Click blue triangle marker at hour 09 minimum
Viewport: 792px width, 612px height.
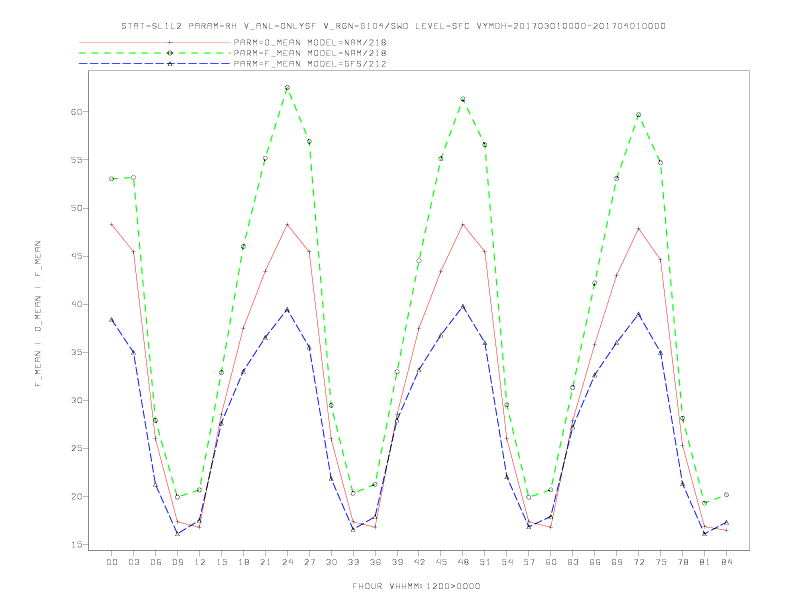click(177, 534)
